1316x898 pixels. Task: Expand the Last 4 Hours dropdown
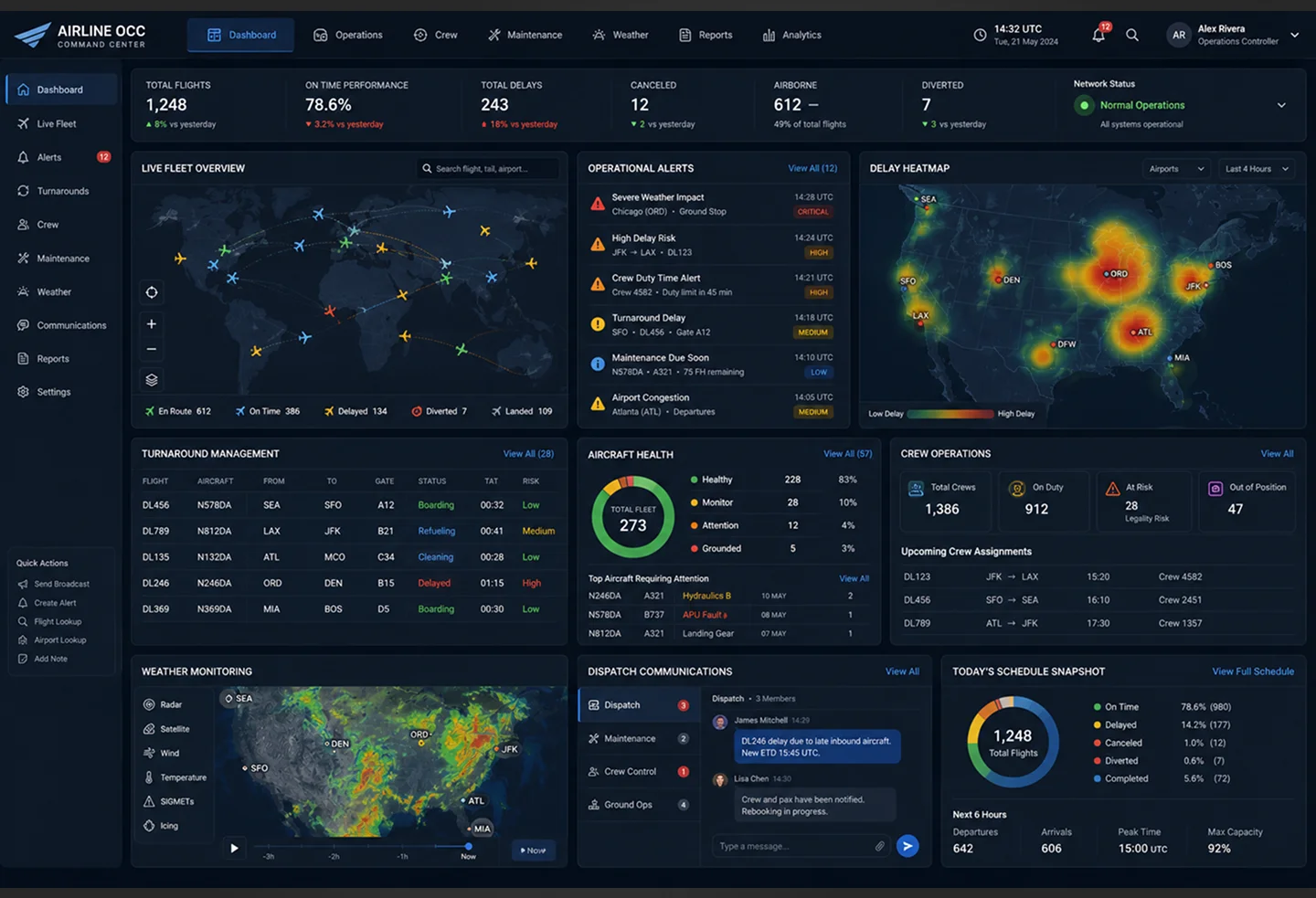[x=1257, y=169]
